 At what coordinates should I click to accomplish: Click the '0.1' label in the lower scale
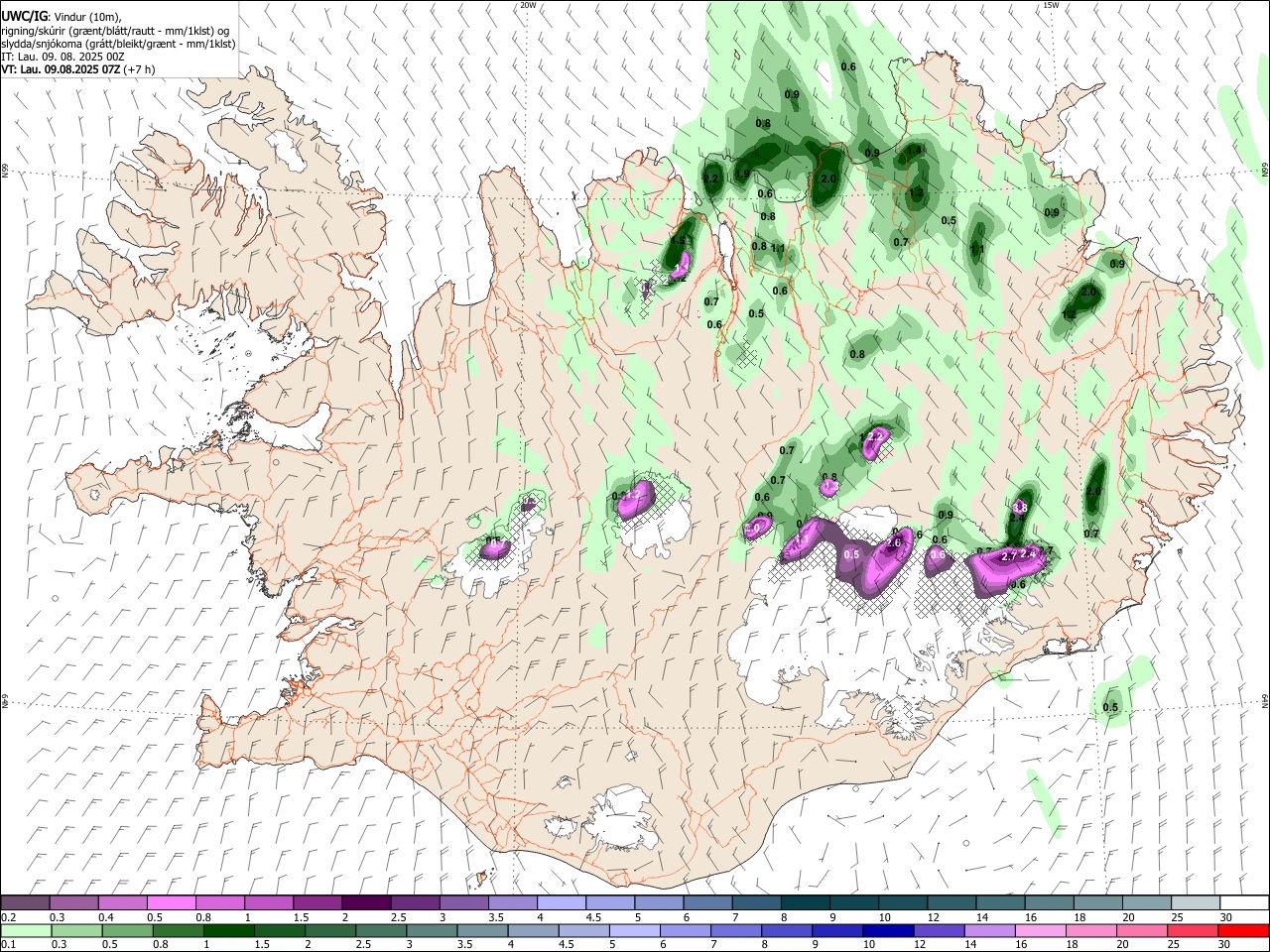7,944
